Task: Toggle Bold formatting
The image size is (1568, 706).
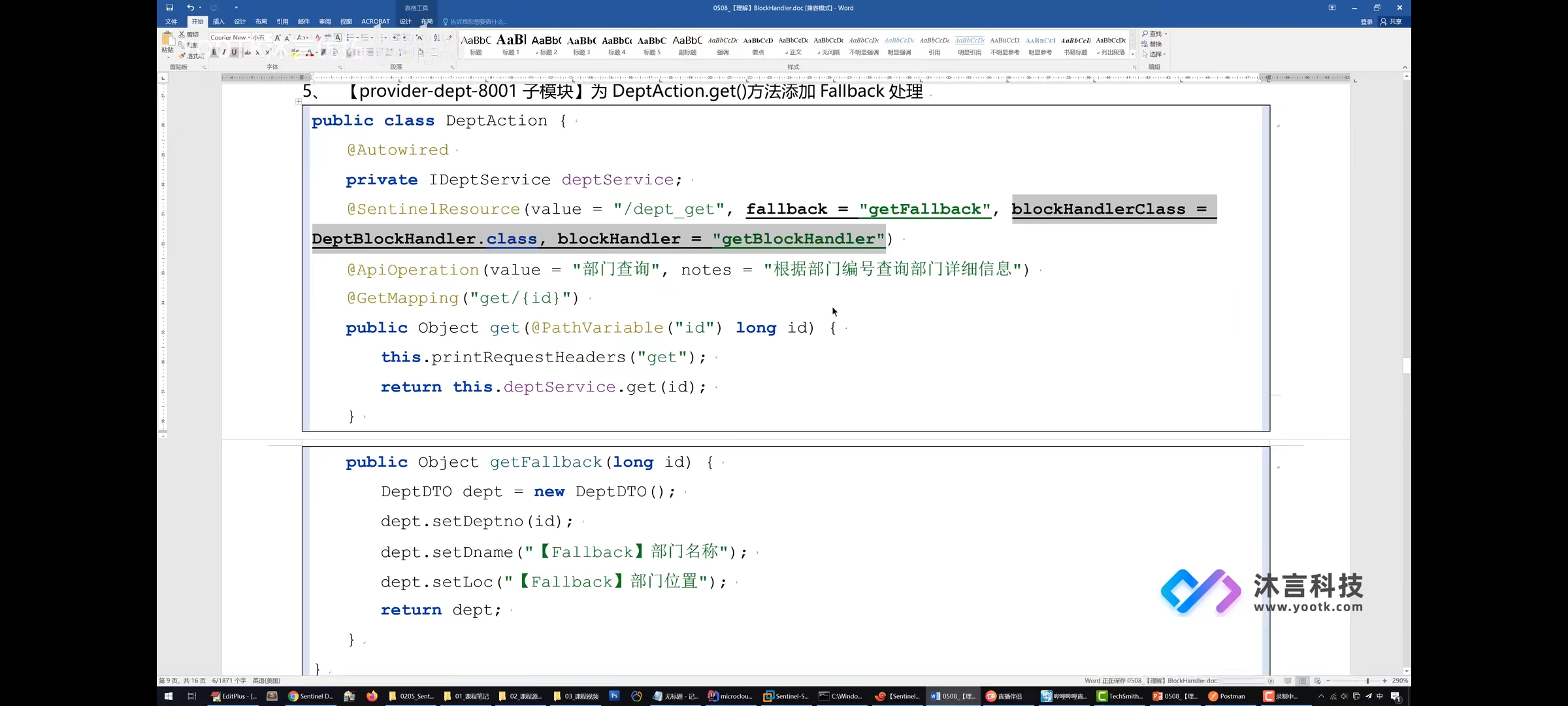Action: click(x=214, y=52)
